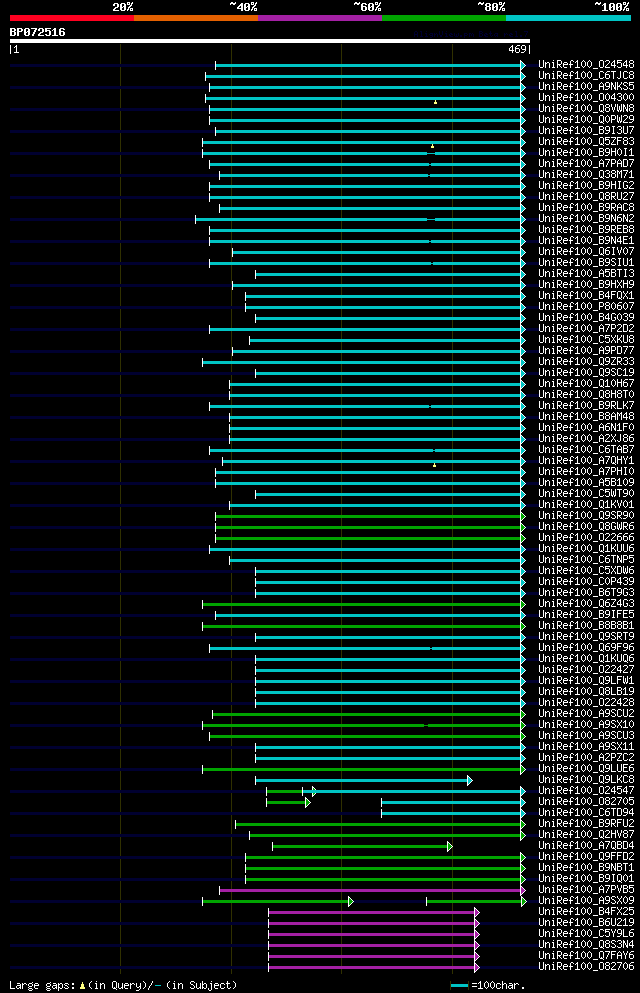Choose the label UniRef100_A5B109
This screenshot has width=640, height=993.
point(586,483)
